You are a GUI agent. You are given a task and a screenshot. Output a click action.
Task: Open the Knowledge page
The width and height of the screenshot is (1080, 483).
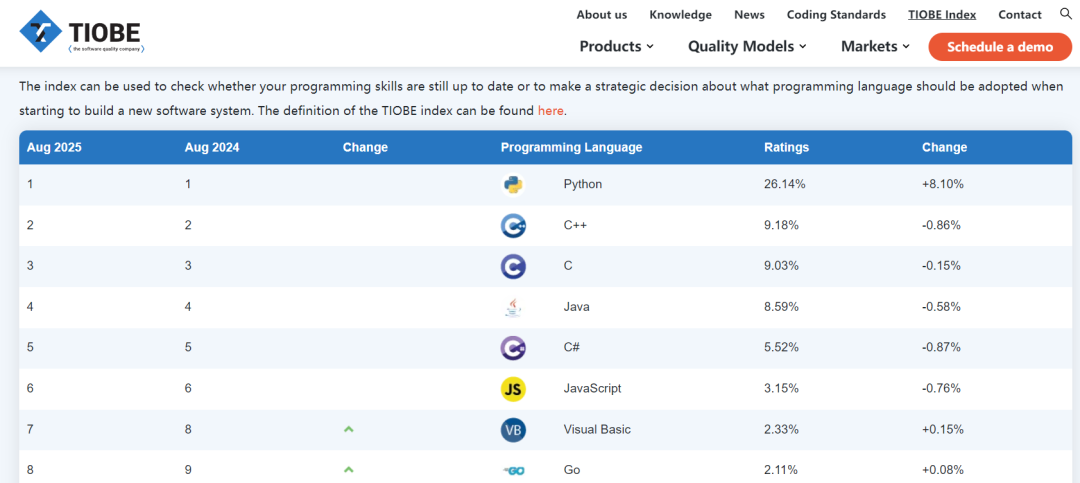pyautogui.click(x=681, y=14)
